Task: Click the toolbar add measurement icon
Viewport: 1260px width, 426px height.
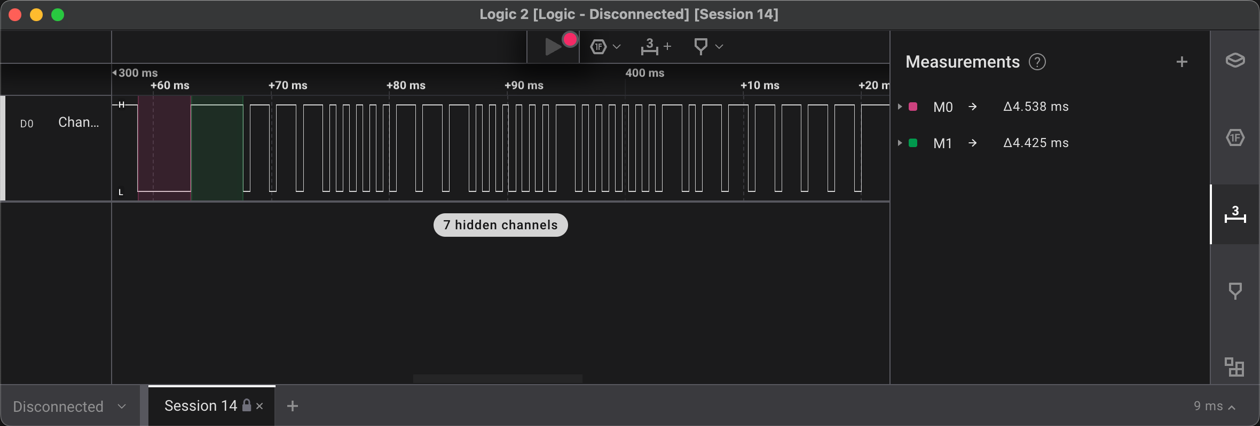Action: tap(655, 46)
